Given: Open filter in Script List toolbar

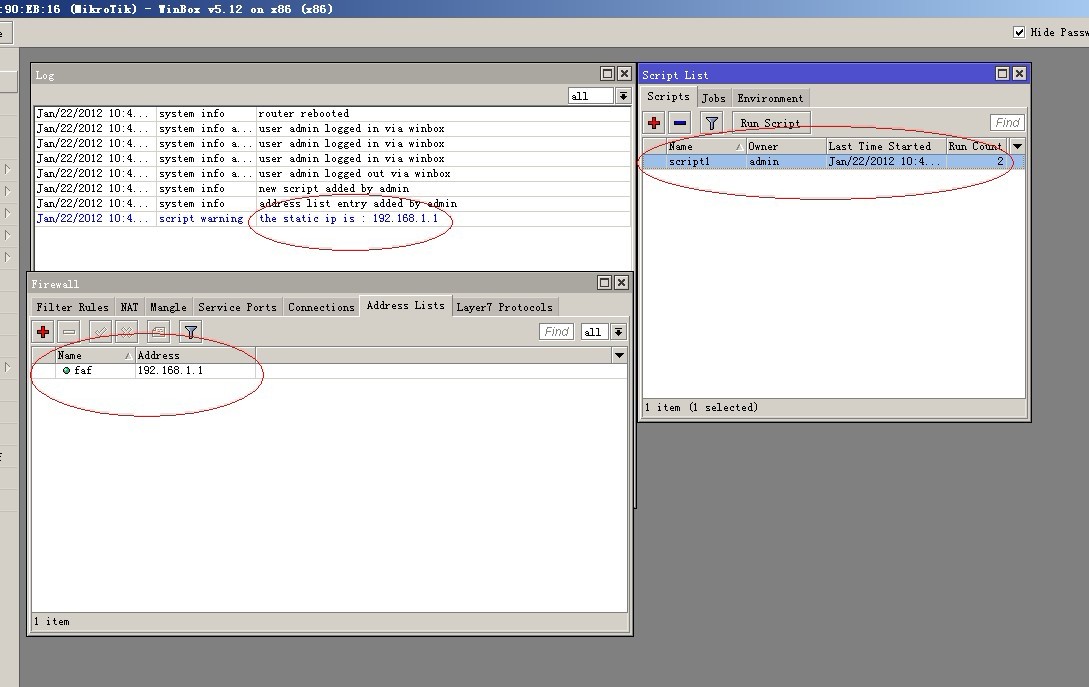Looking at the screenshot, I should click(x=711, y=123).
